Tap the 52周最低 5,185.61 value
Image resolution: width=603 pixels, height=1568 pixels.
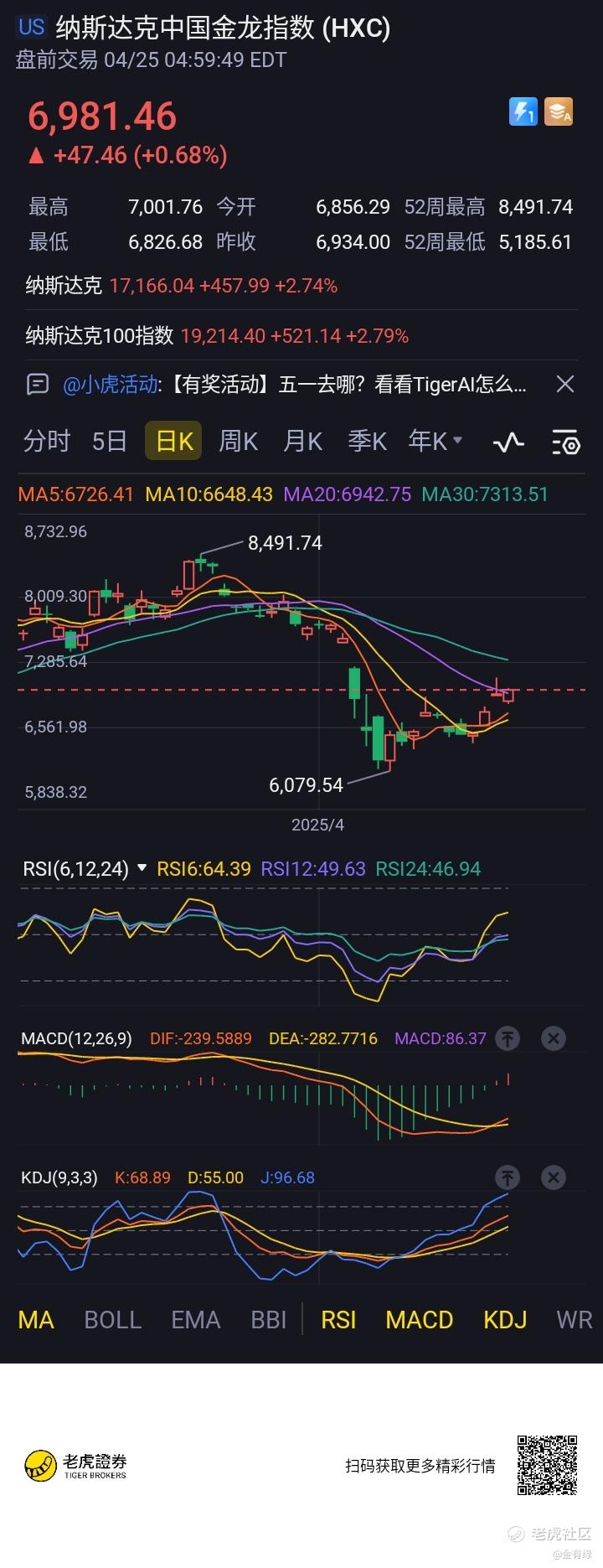click(x=535, y=242)
